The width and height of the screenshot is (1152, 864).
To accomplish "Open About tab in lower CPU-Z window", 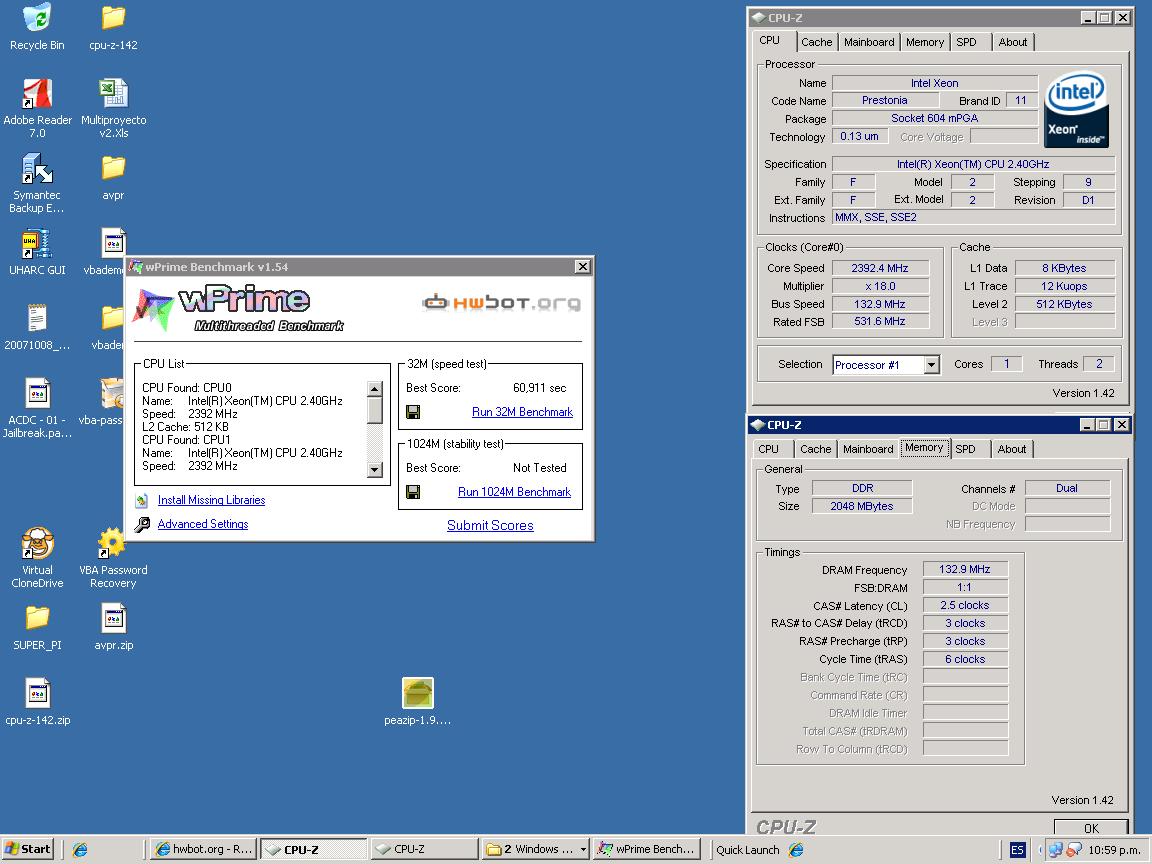I will pyautogui.click(x=1012, y=449).
